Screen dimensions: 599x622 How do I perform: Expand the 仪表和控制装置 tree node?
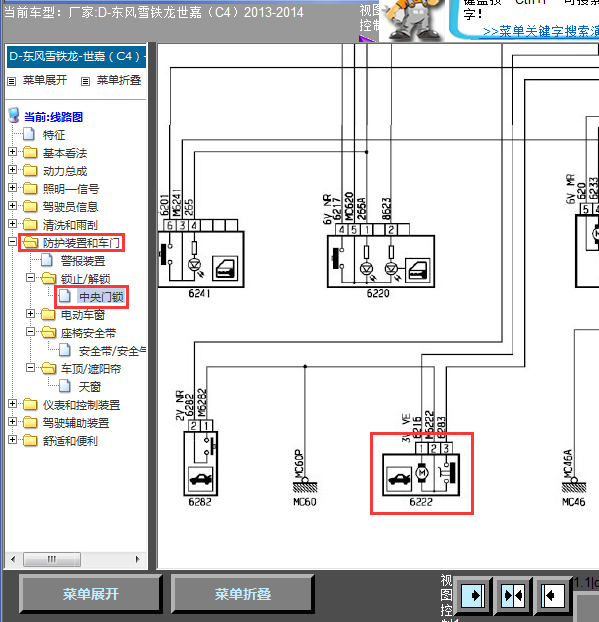click(12, 404)
